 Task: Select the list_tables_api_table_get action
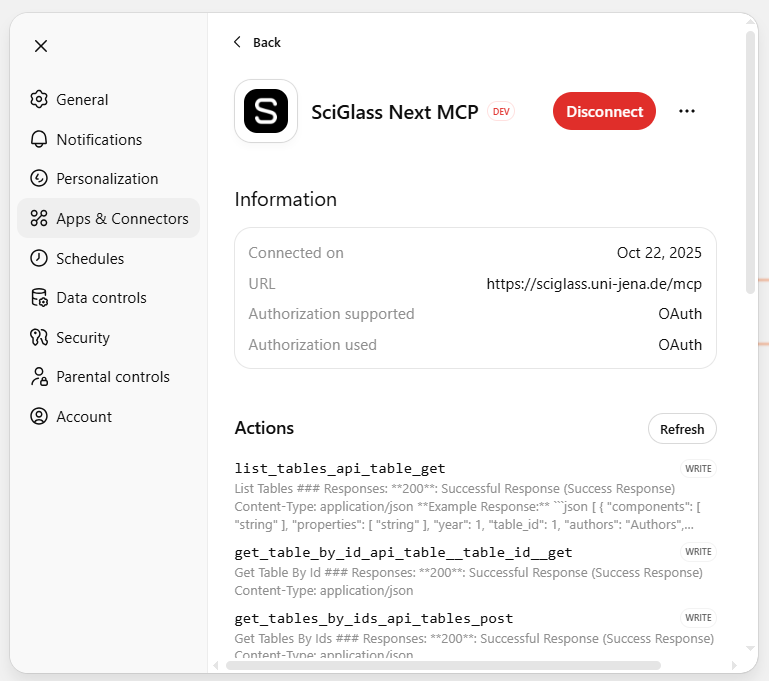(x=340, y=468)
